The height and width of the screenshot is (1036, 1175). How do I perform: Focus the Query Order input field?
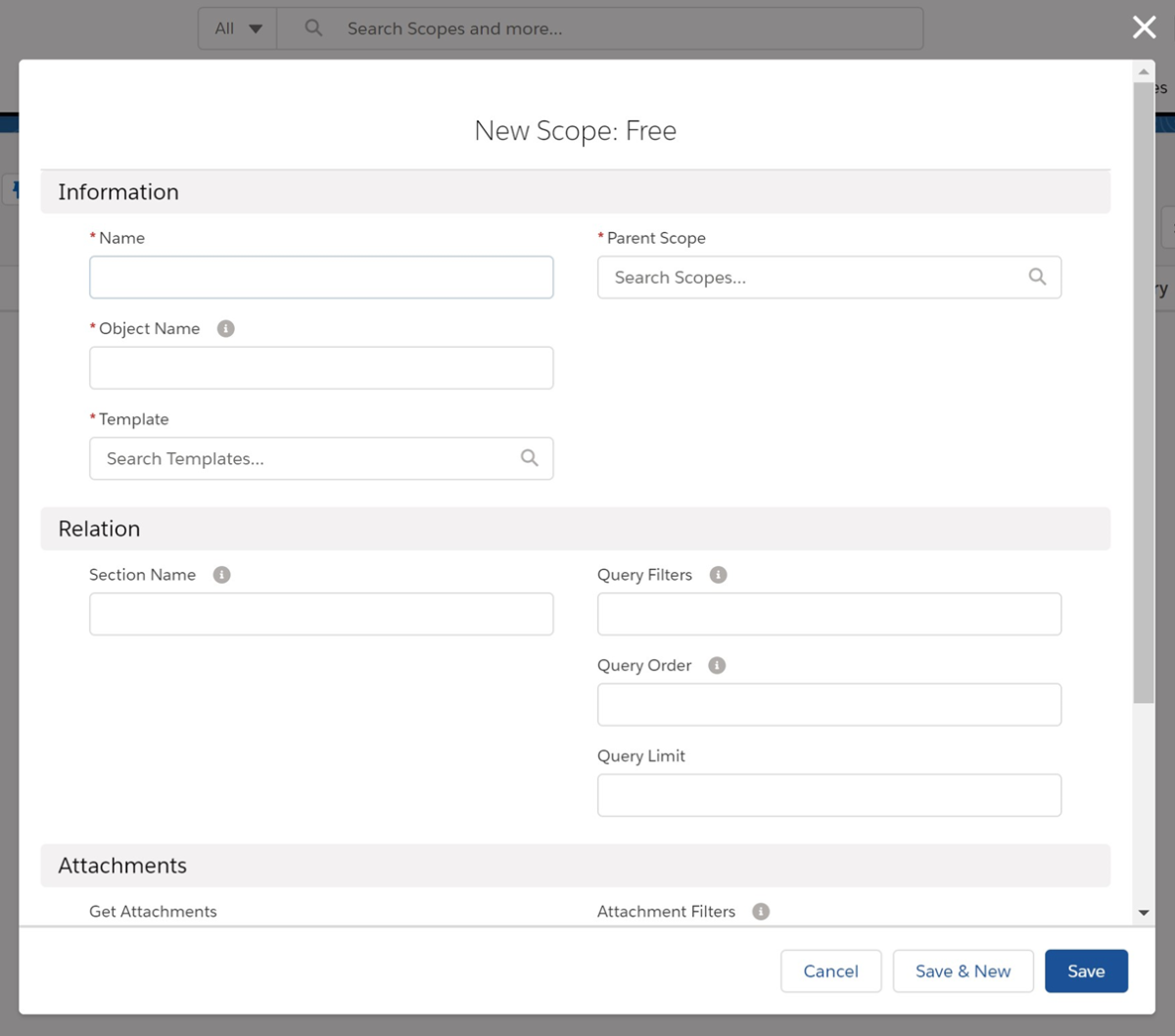click(x=829, y=705)
